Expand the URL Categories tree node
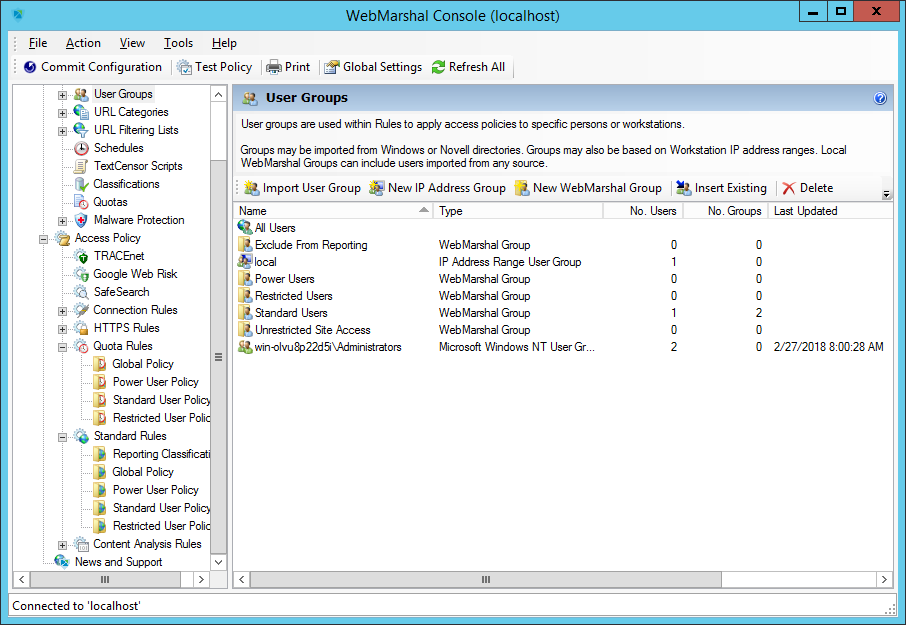Screen dimensions: 906x625 [x=62, y=113]
